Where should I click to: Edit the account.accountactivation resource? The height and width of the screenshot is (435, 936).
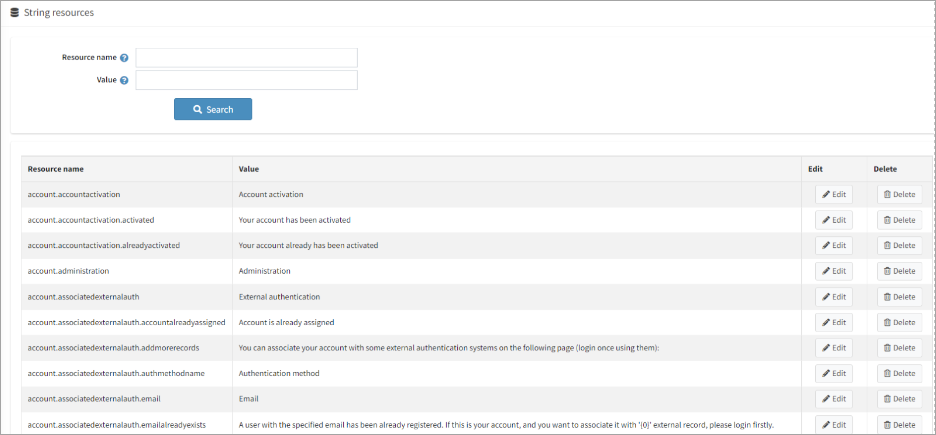coord(834,194)
